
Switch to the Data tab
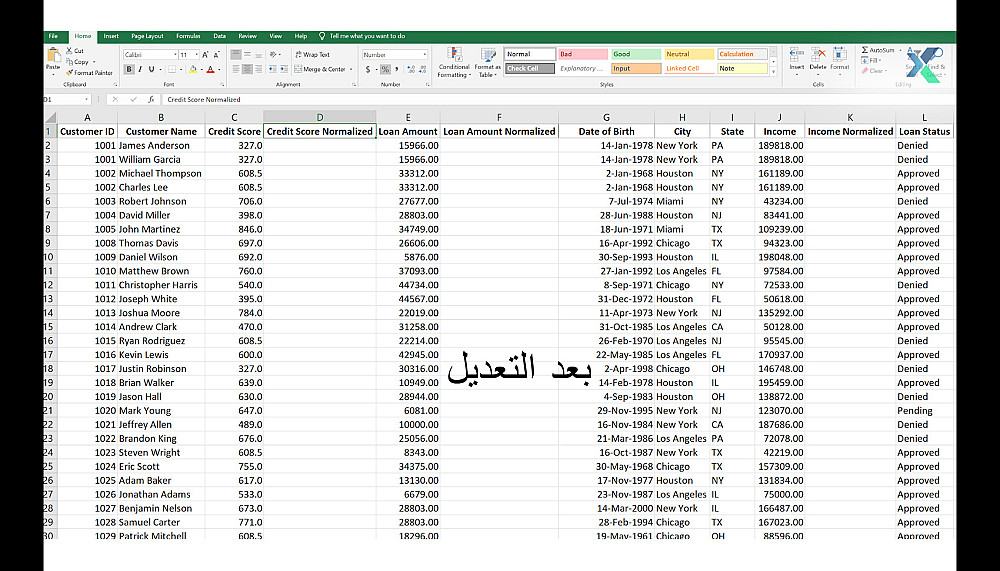tap(219, 36)
